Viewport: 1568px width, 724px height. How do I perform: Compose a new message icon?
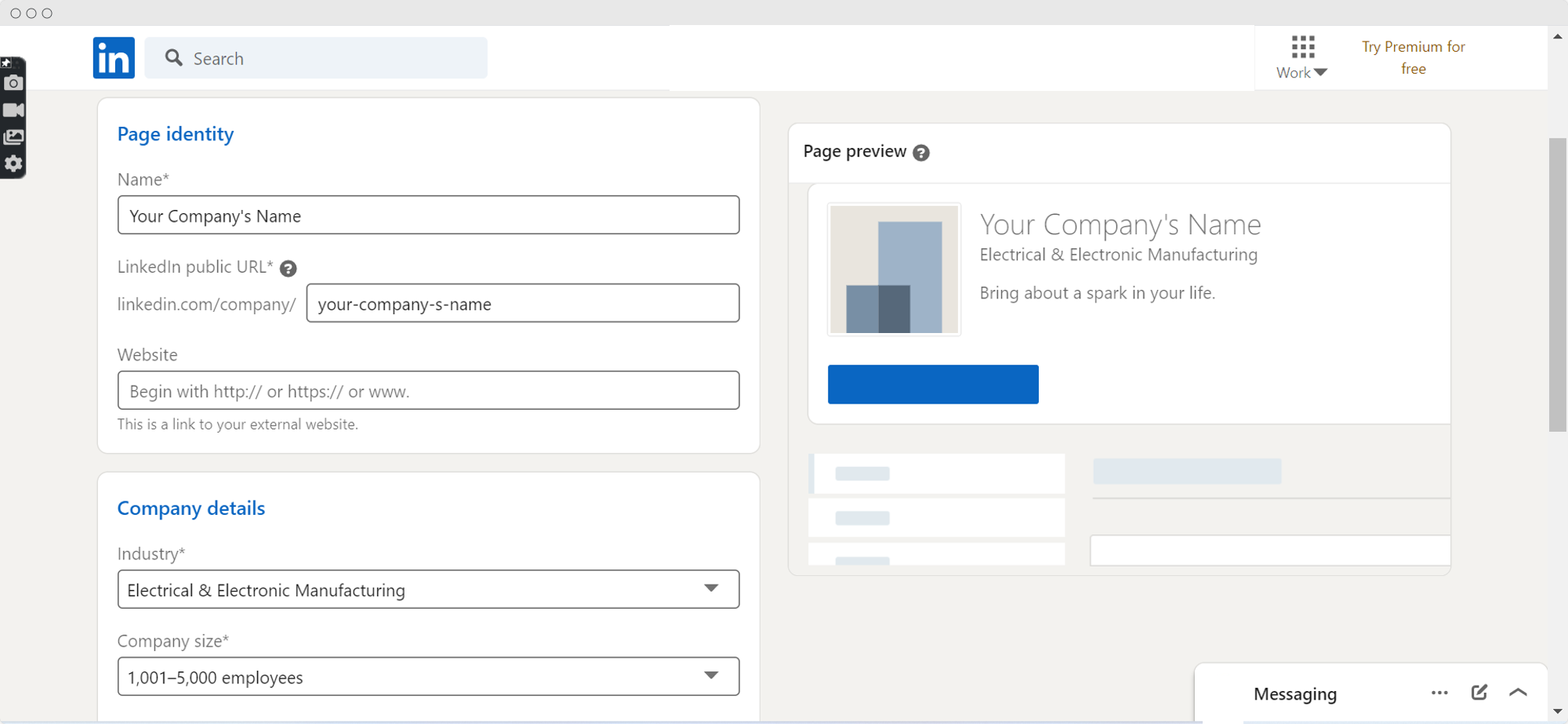(1479, 692)
